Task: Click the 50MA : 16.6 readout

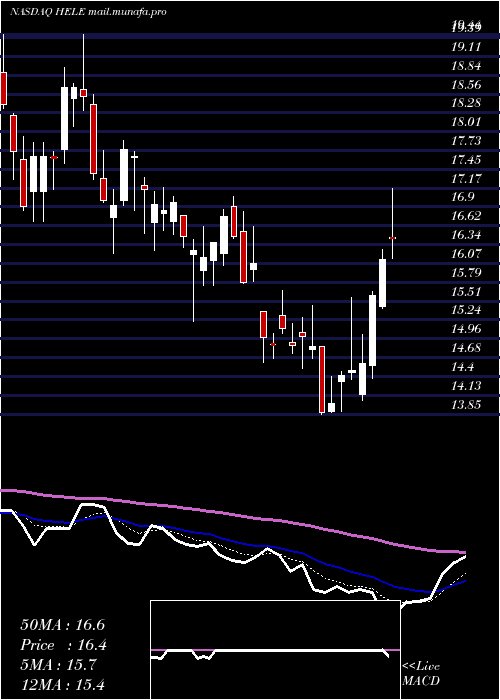Action: (62, 625)
